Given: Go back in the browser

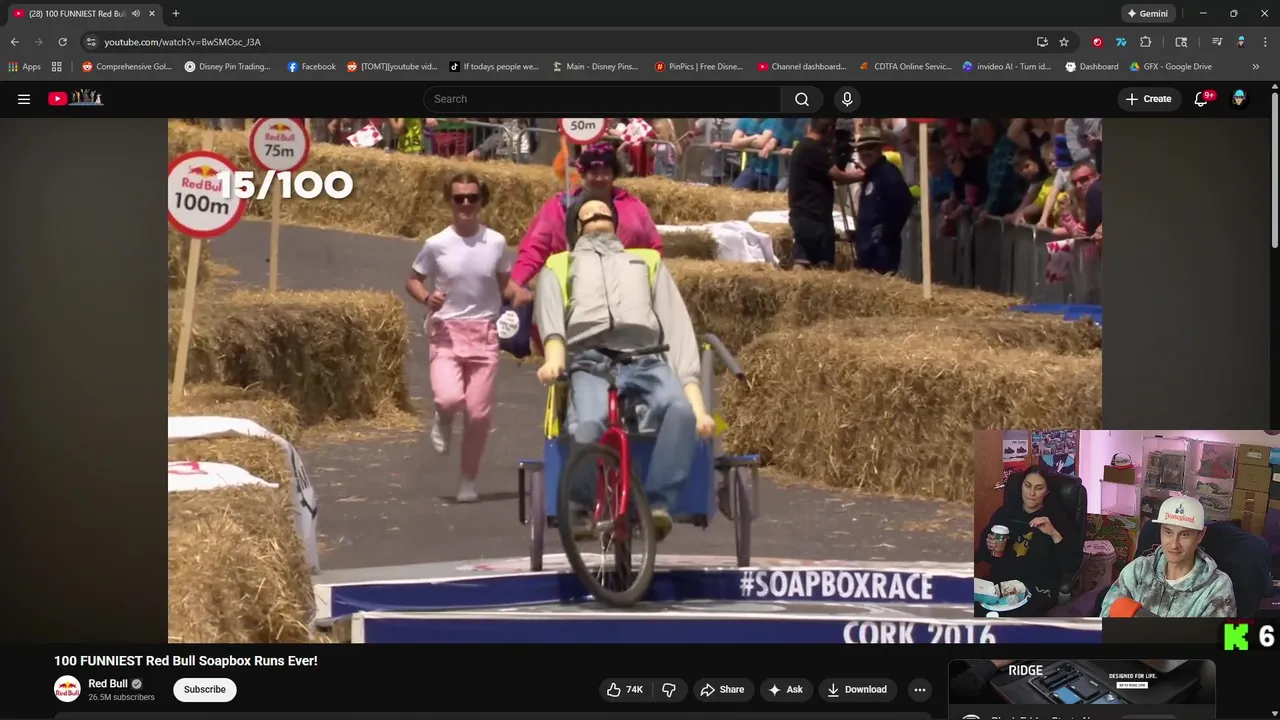Looking at the screenshot, I should click(14, 42).
